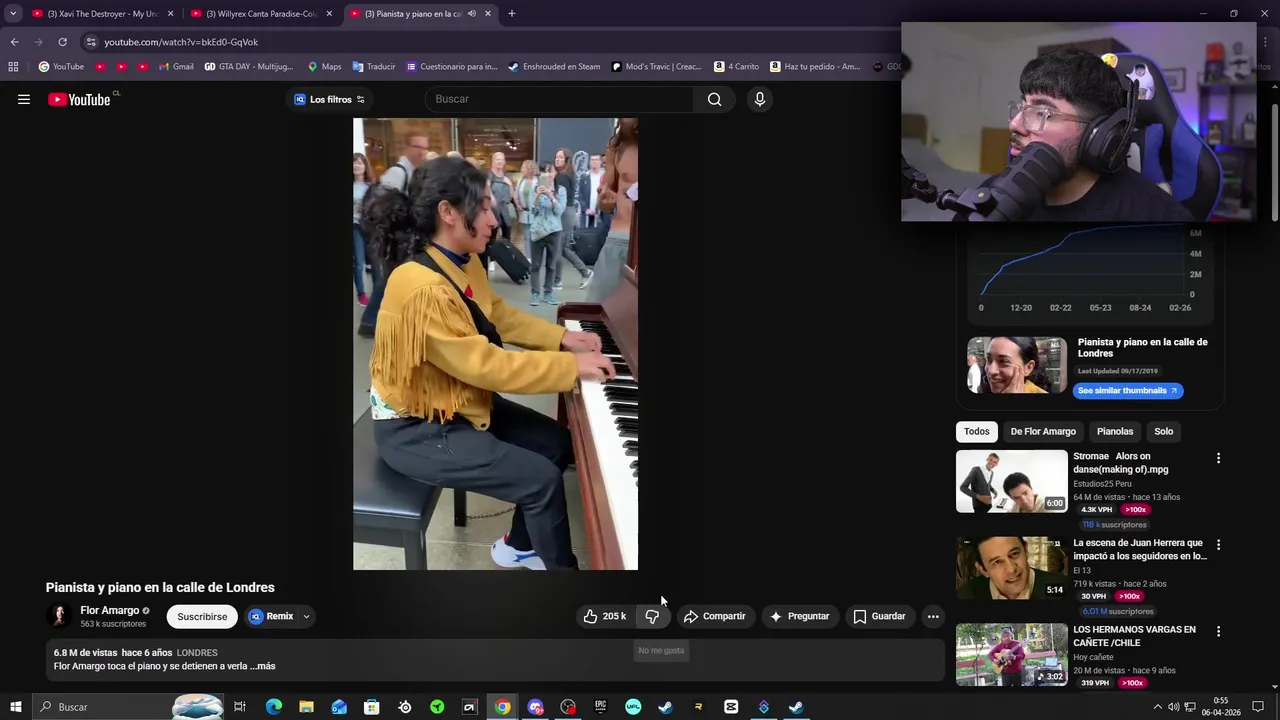Select the Solo filter chip
Viewport: 1280px width, 720px height.
1164,431
